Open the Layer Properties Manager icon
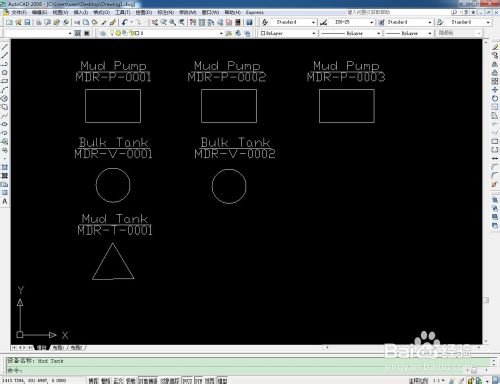This screenshot has width=500, height=384. 103,33
